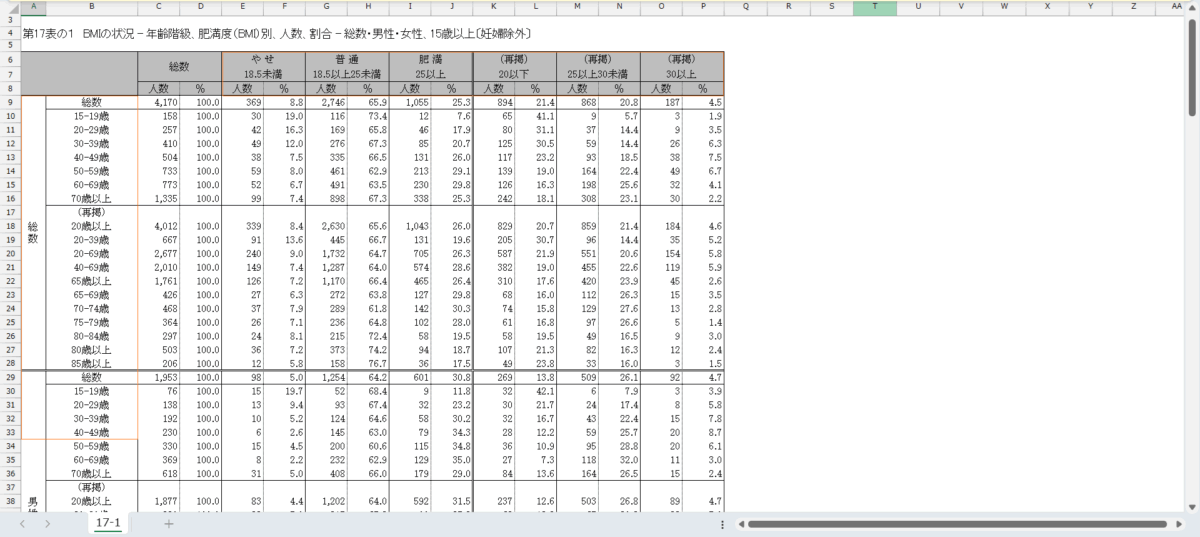Click the previous sheet navigation arrow
The image size is (1200, 537).
(x=22, y=524)
